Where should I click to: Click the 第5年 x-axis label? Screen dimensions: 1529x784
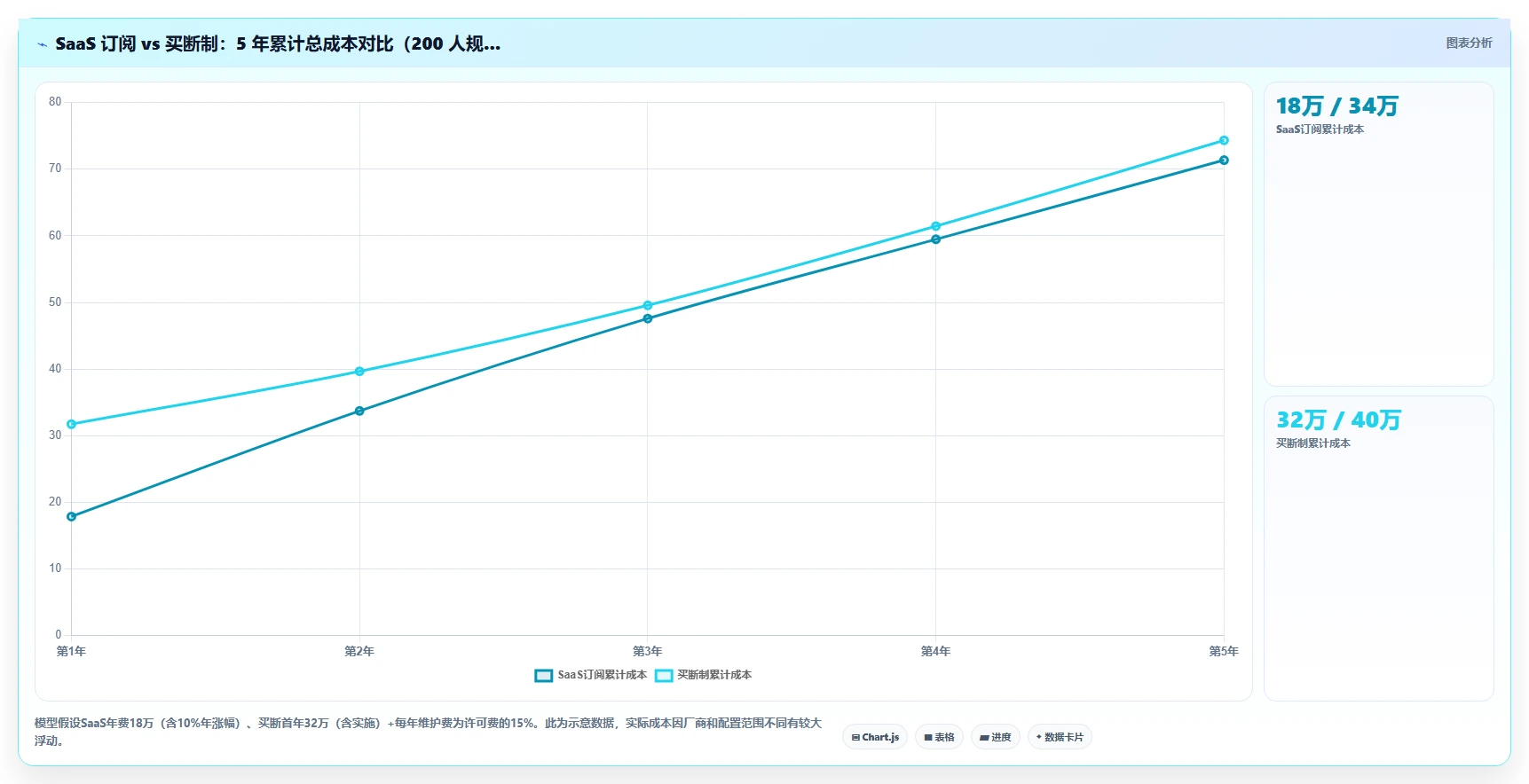click(1224, 651)
